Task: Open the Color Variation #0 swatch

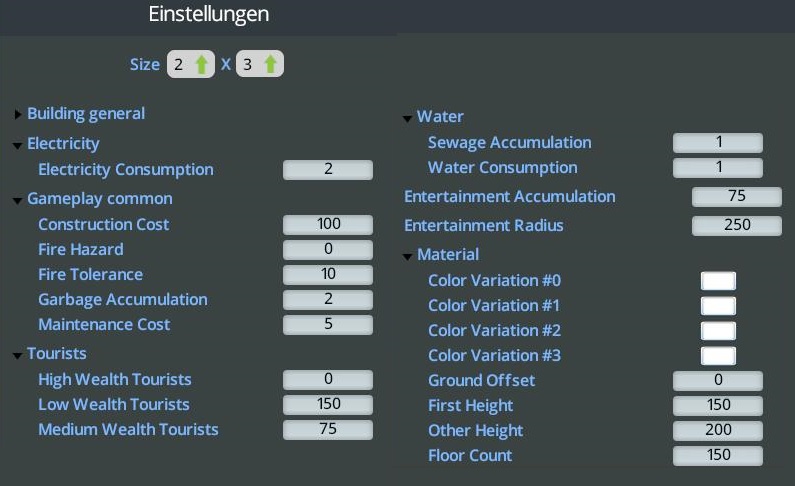Action: click(718, 281)
